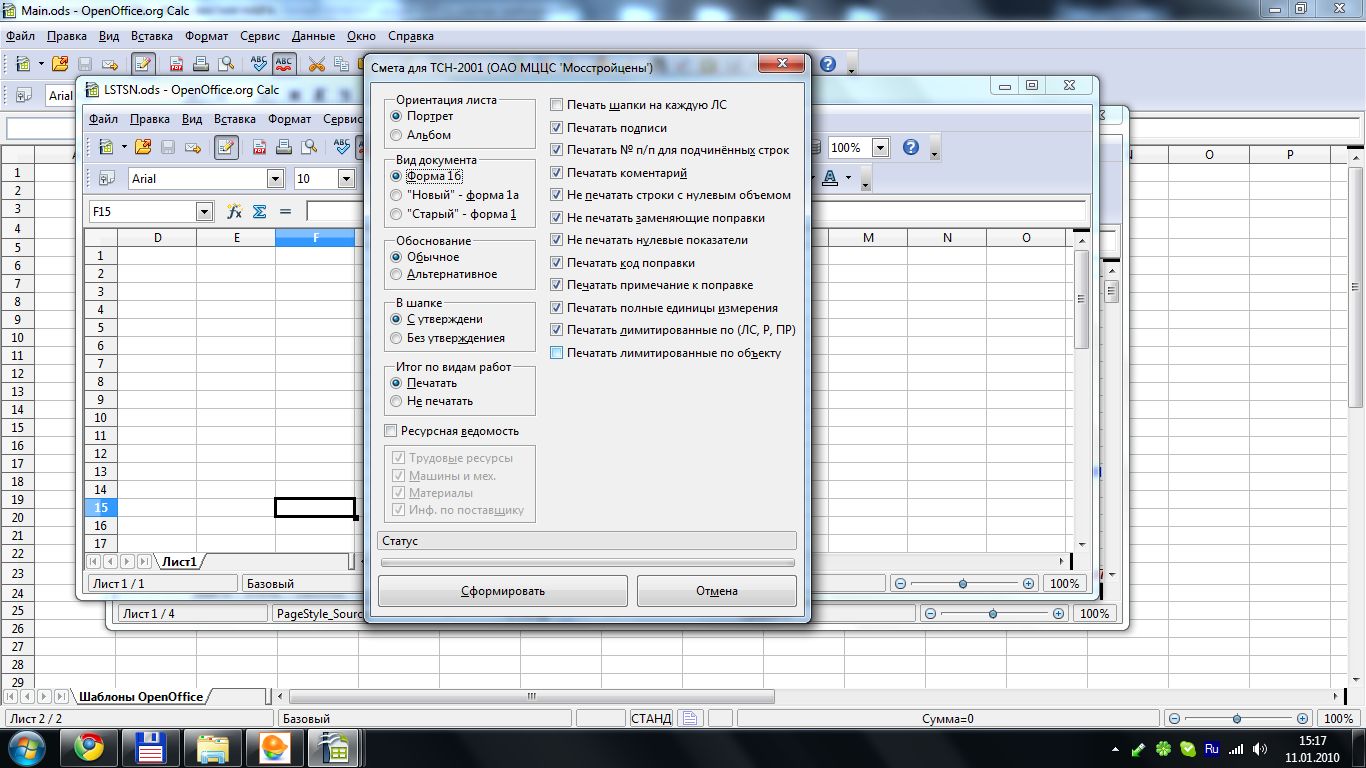Click Page Preview icon in LSTSN.ods window
Screen dimensions: 1366x768
click(x=309, y=147)
